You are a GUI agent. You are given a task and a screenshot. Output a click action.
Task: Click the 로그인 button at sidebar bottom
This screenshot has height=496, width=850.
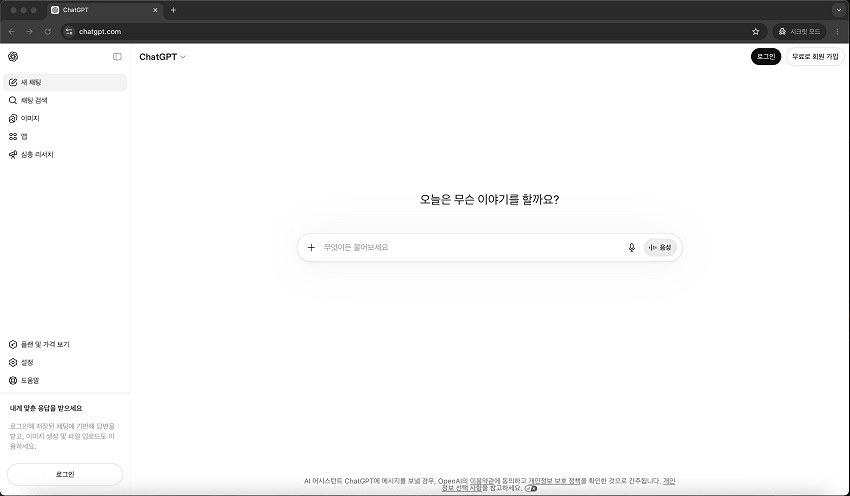pos(65,474)
